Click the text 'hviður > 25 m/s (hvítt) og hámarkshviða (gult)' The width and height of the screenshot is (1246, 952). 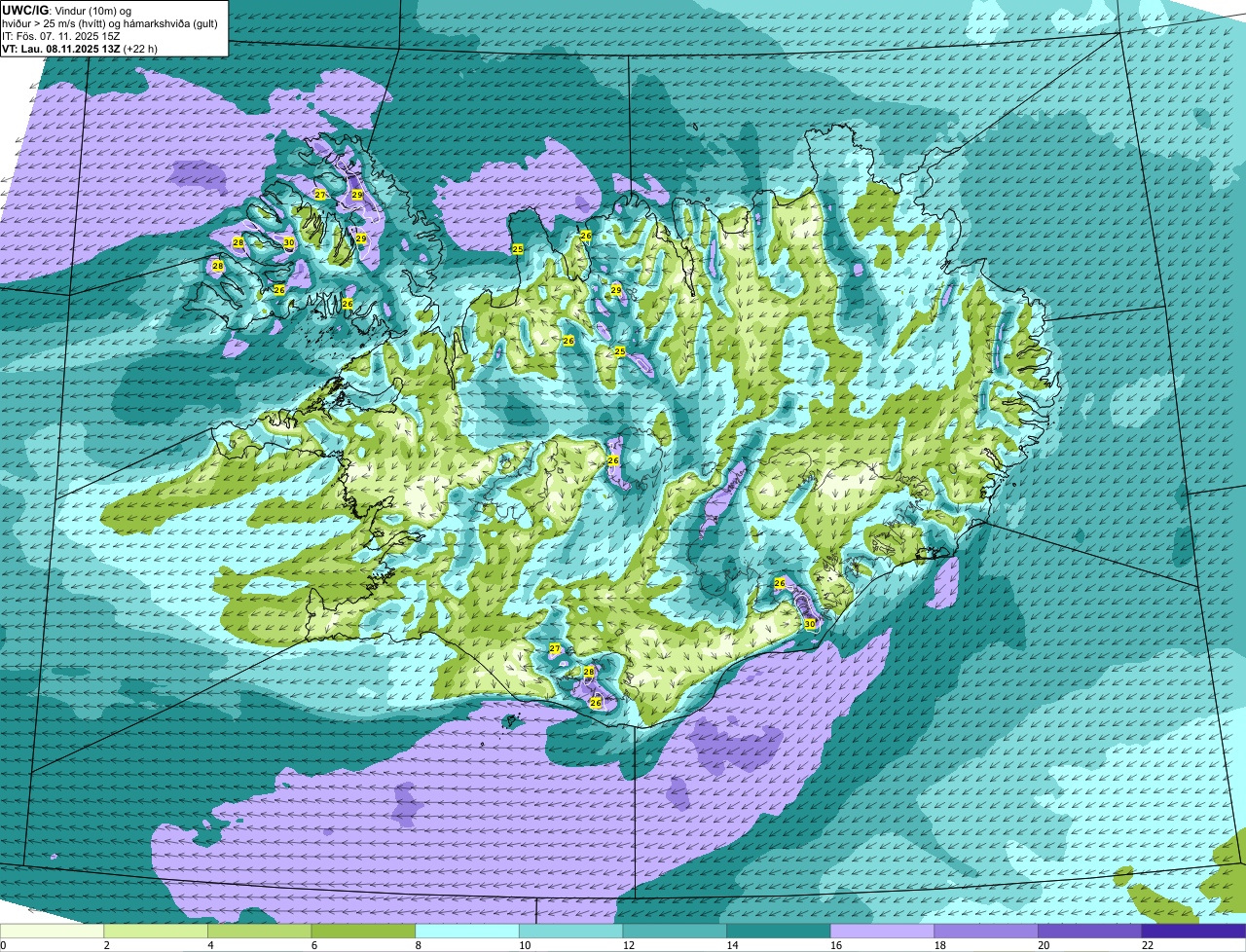[110, 22]
